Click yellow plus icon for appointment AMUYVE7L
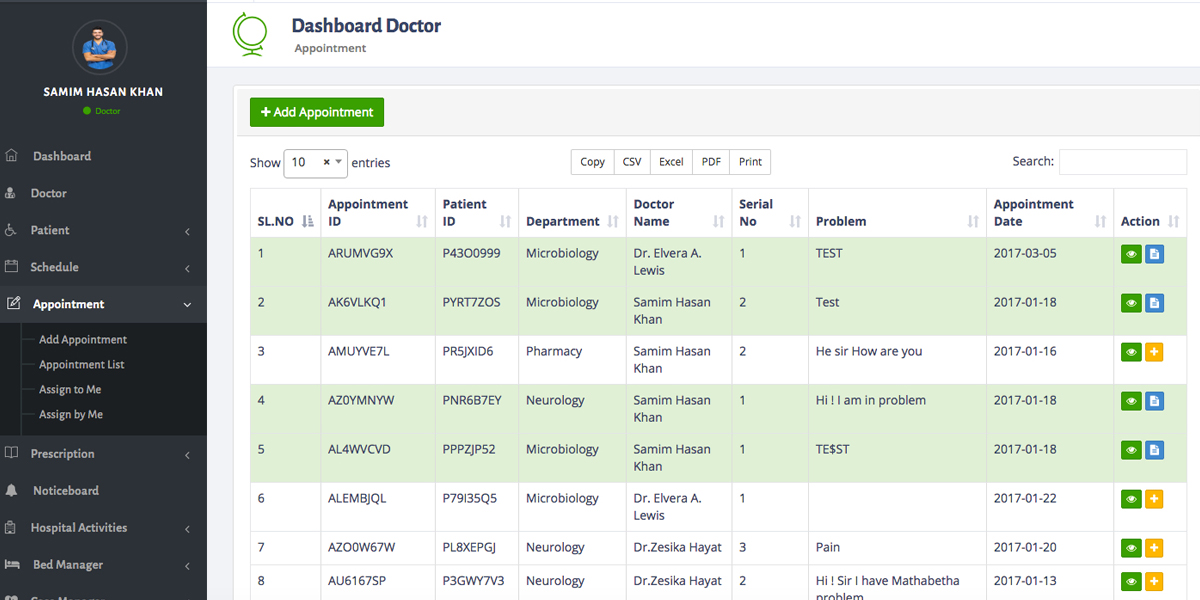This screenshot has width=1200, height=600. (x=1154, y=352)
